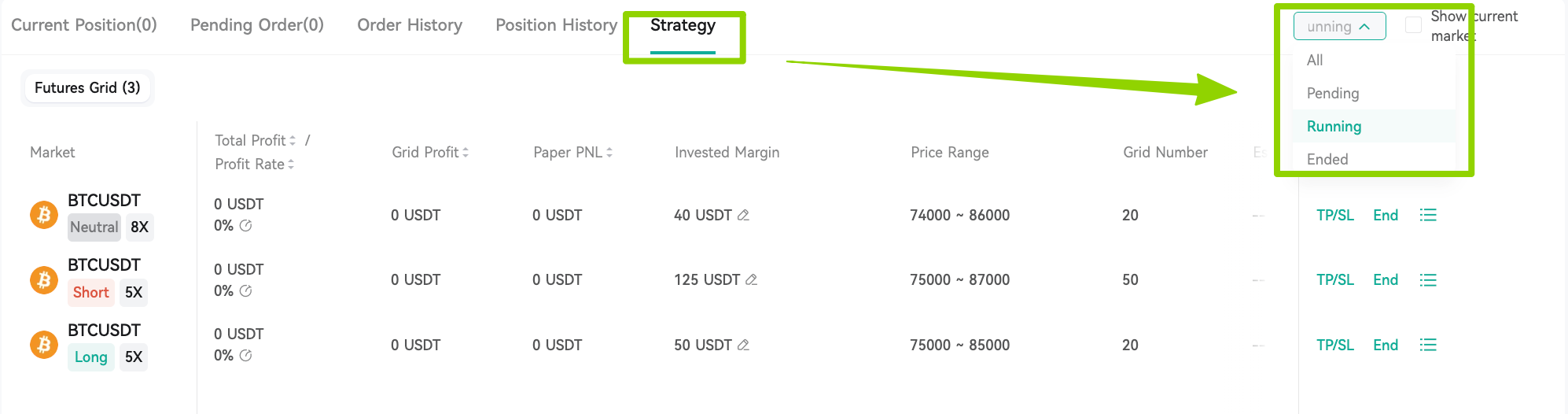1568x414 pixels.
Task: Open details list icon for Neutral 8X grid
Action: click(1428, 215)
